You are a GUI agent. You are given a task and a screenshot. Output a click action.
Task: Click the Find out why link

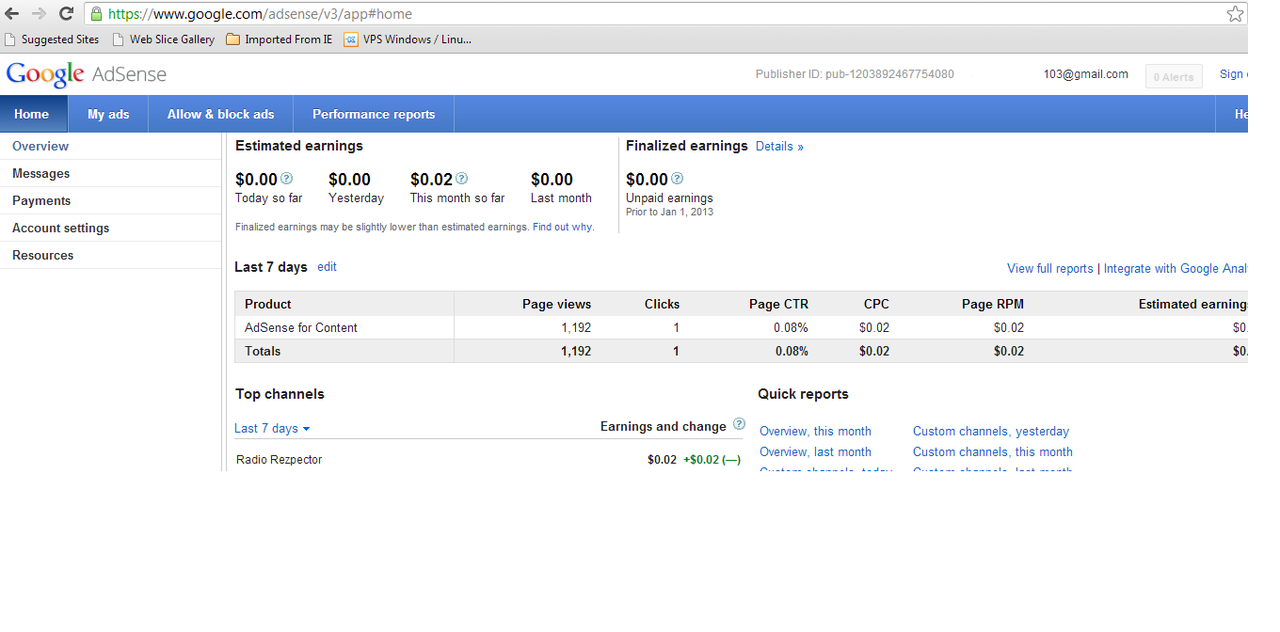pos(563,227)
